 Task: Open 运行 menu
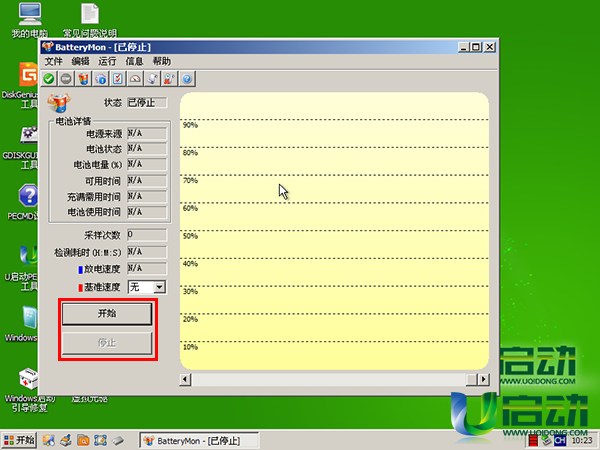[x=107, y=61]
